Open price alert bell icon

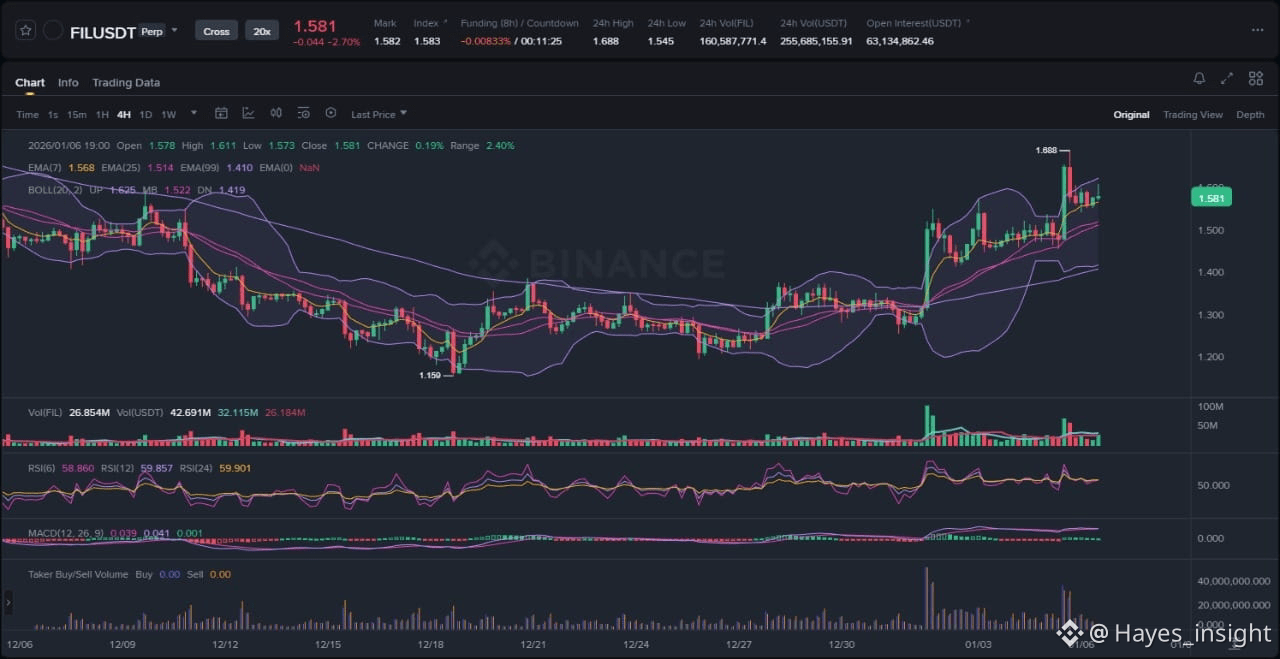(x=1199, y=79)
